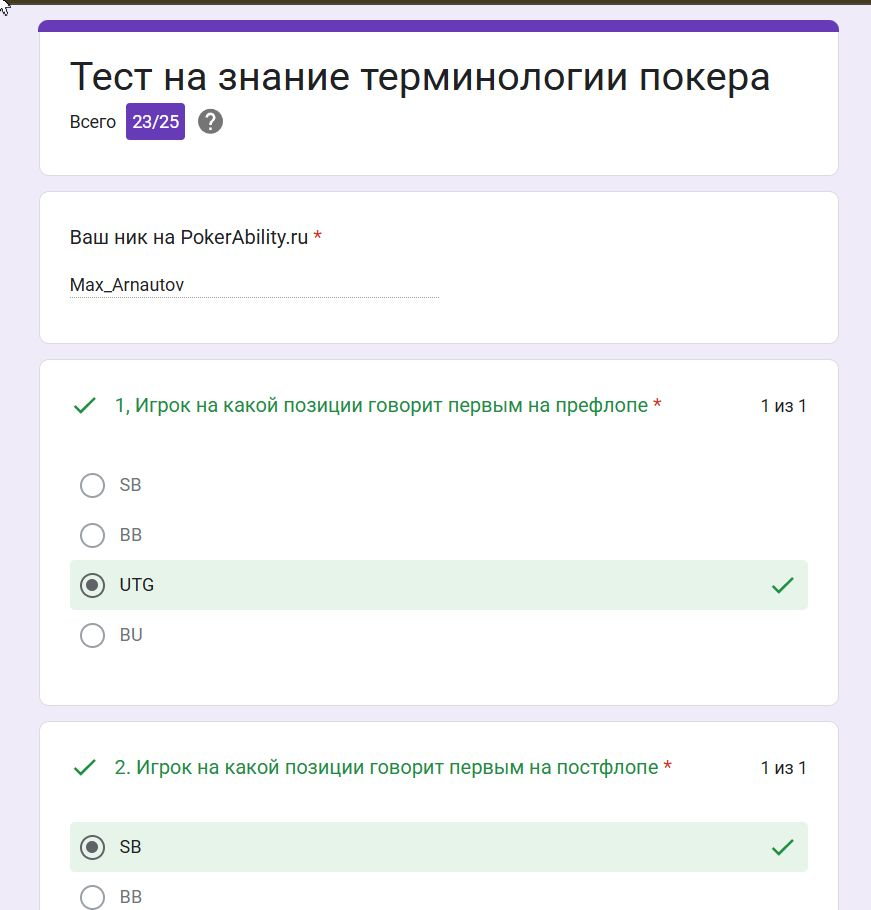Click the checkmark in the SB answer row
Screen dimensions: 871x910
[x=783, y=847]
